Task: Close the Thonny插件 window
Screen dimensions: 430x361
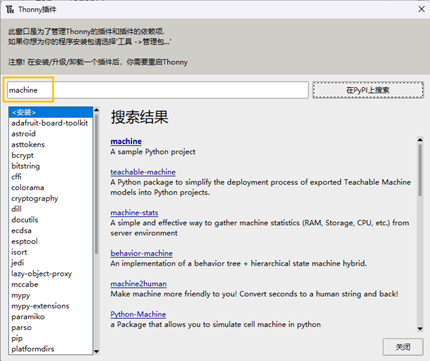Action: (x=421, y=9)
